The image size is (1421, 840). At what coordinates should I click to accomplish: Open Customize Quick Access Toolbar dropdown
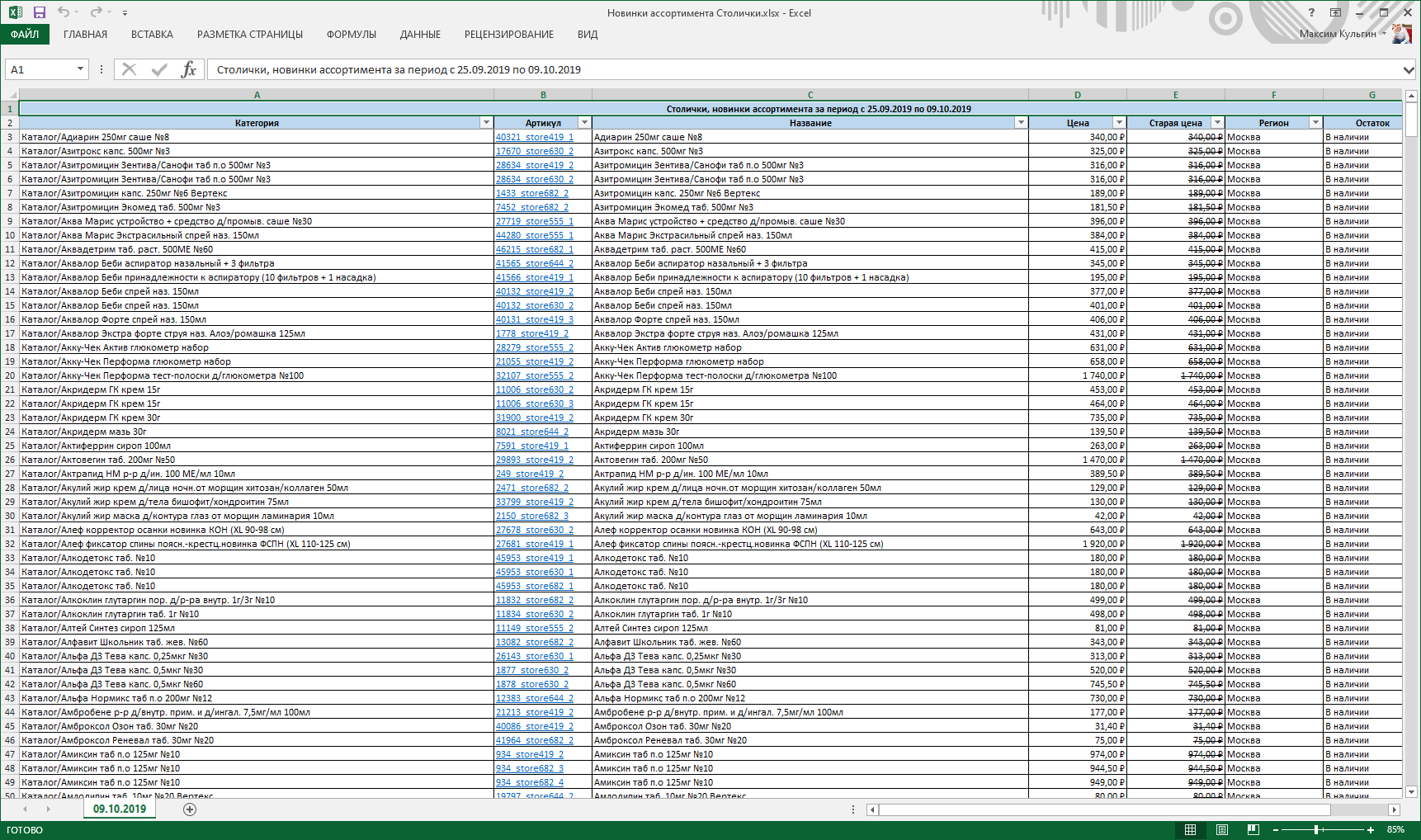[x=125, y=13]
